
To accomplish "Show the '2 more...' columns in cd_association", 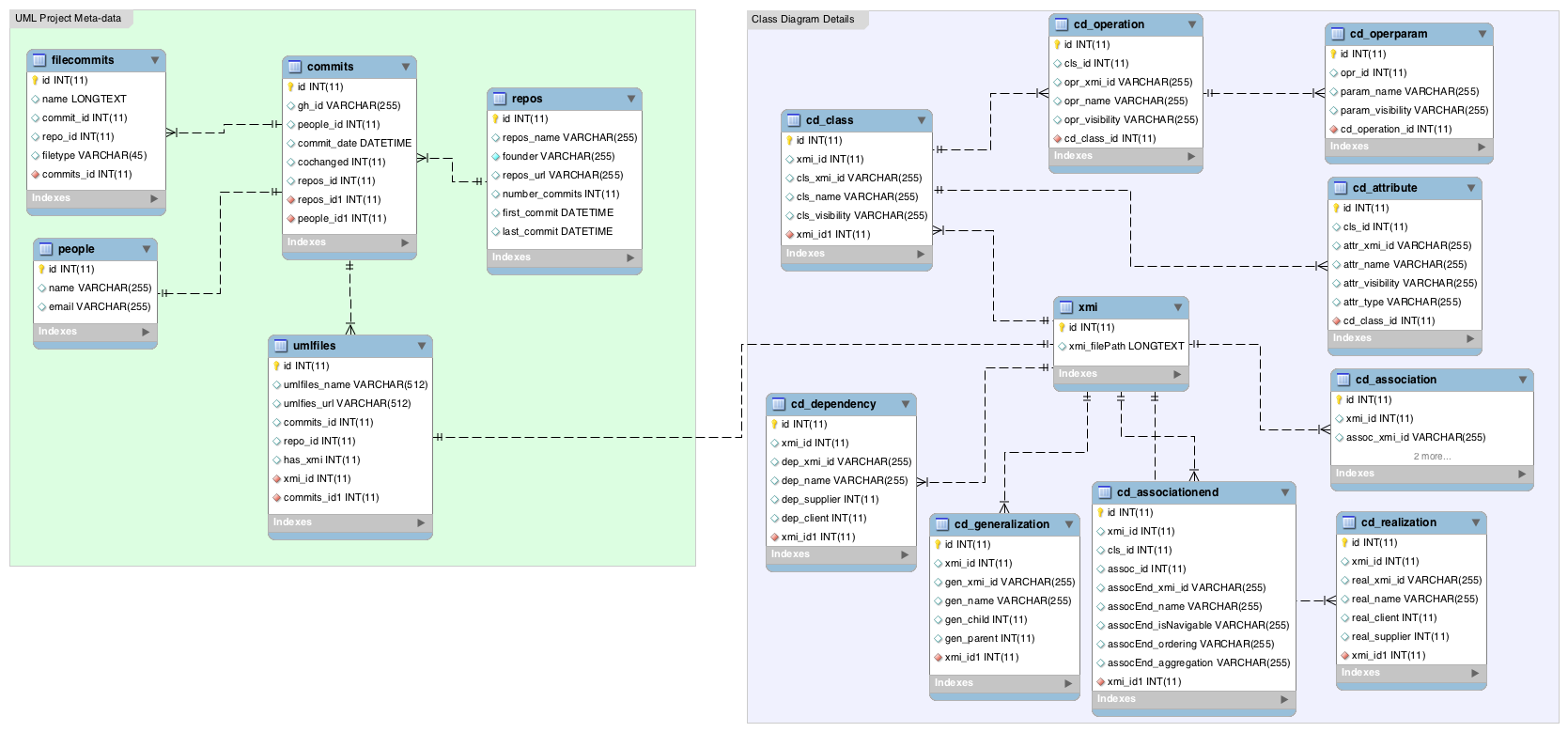I will click(1432, 457).
